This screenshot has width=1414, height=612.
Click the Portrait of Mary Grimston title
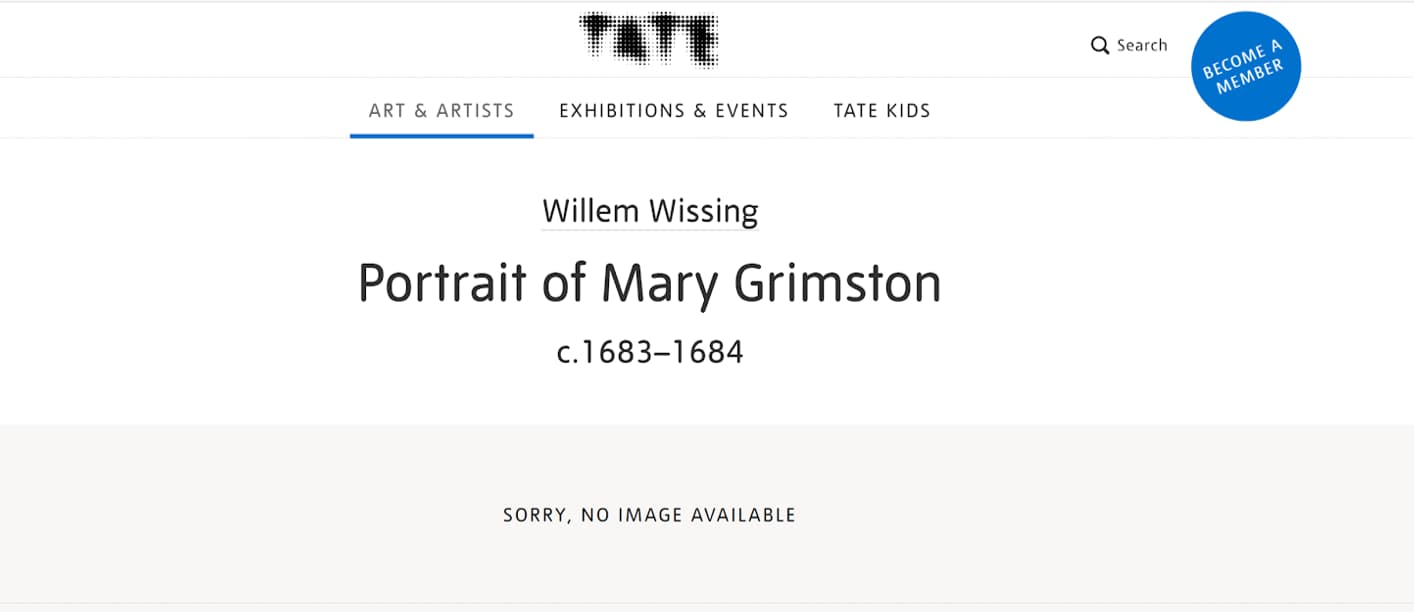(x=649, y=283)
